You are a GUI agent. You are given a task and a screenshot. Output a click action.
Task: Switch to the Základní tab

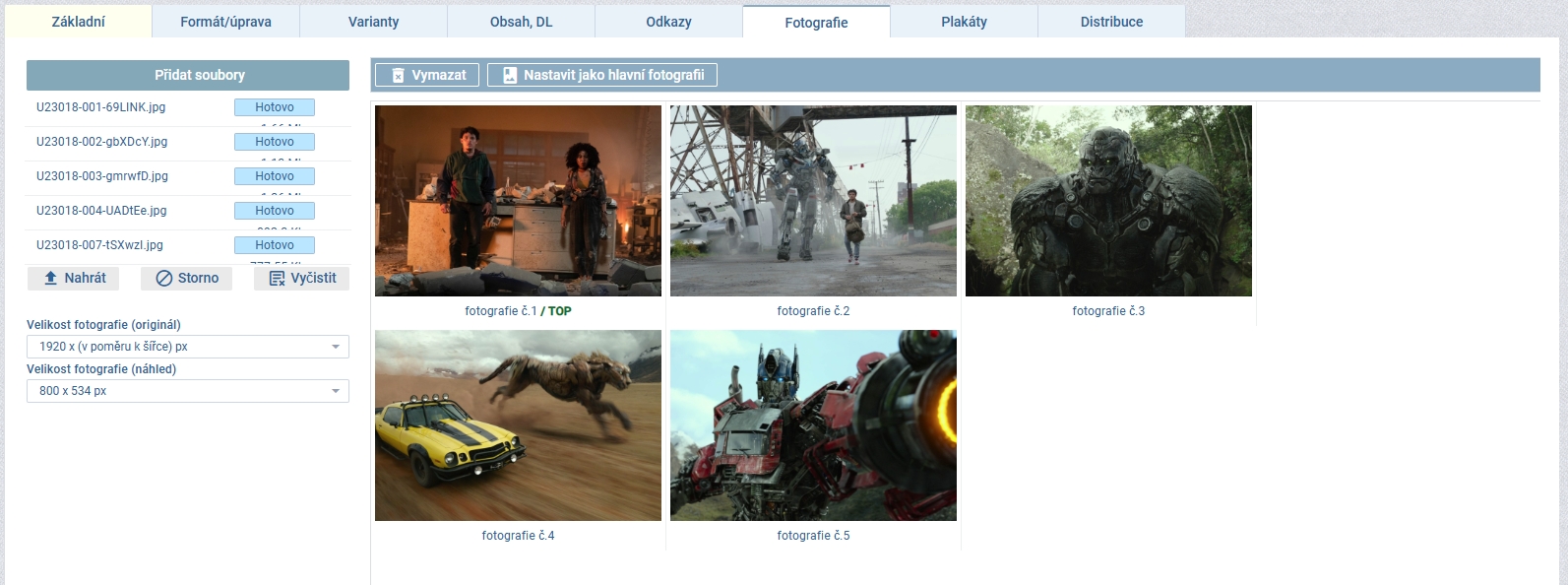point(79,22)
